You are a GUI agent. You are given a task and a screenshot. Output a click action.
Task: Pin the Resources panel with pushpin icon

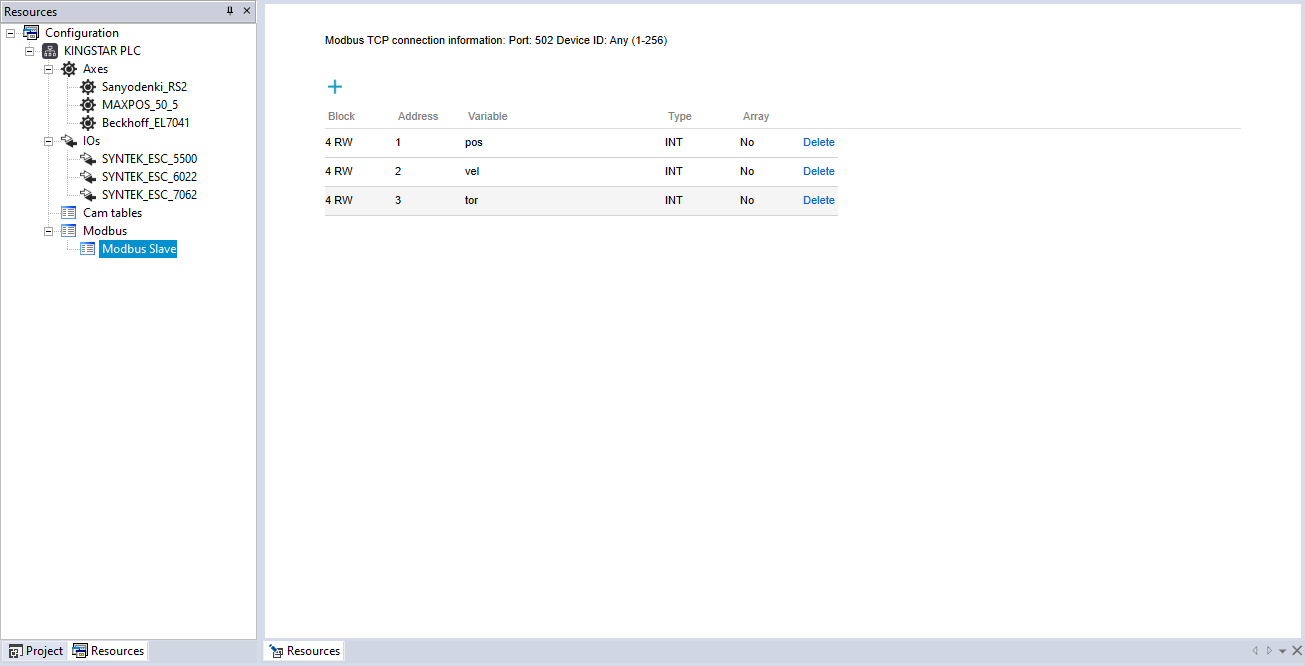230,11
